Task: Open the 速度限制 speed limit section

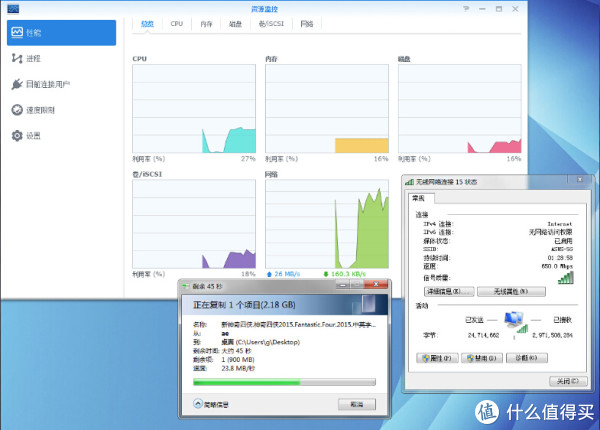Action: click(40, 110)
